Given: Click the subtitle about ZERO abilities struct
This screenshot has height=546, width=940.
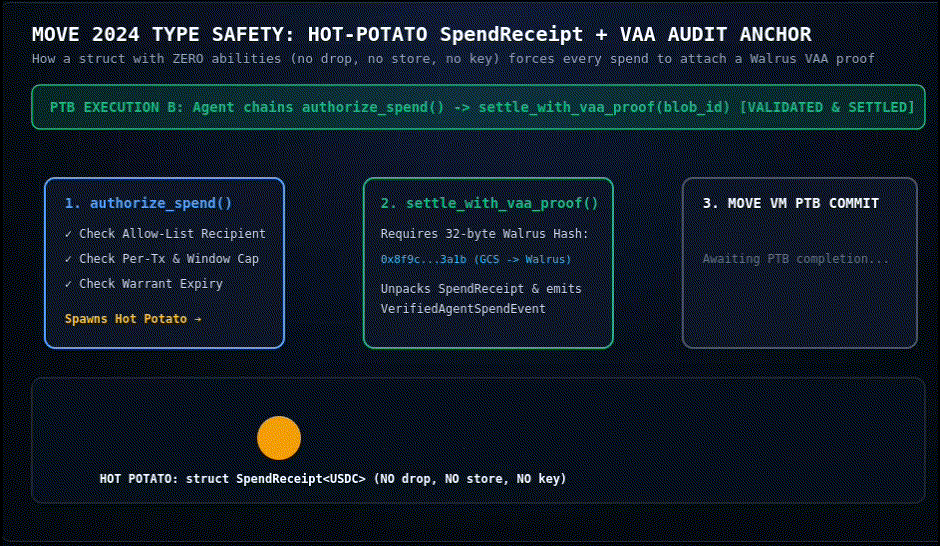Looking at the screenshot, I should (x=453, y=59).
